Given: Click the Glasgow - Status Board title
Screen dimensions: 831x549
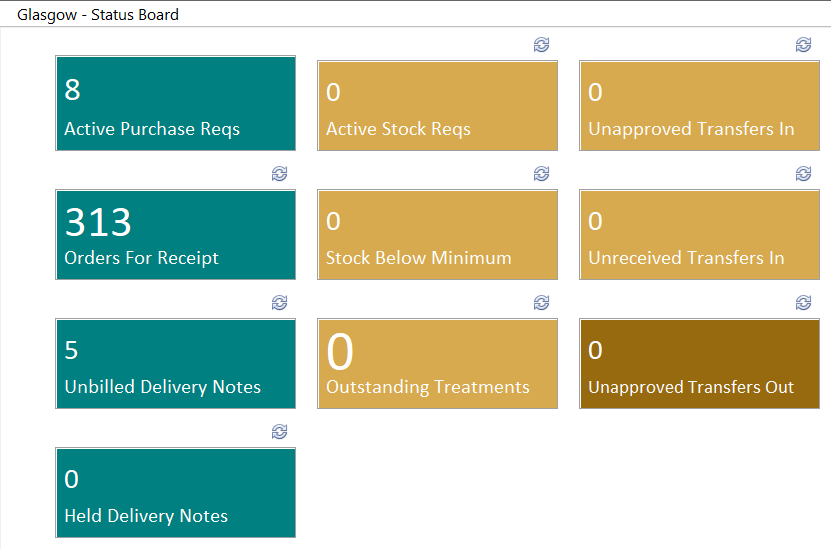Looking at the screenshot, I should (x=98, y=15).
